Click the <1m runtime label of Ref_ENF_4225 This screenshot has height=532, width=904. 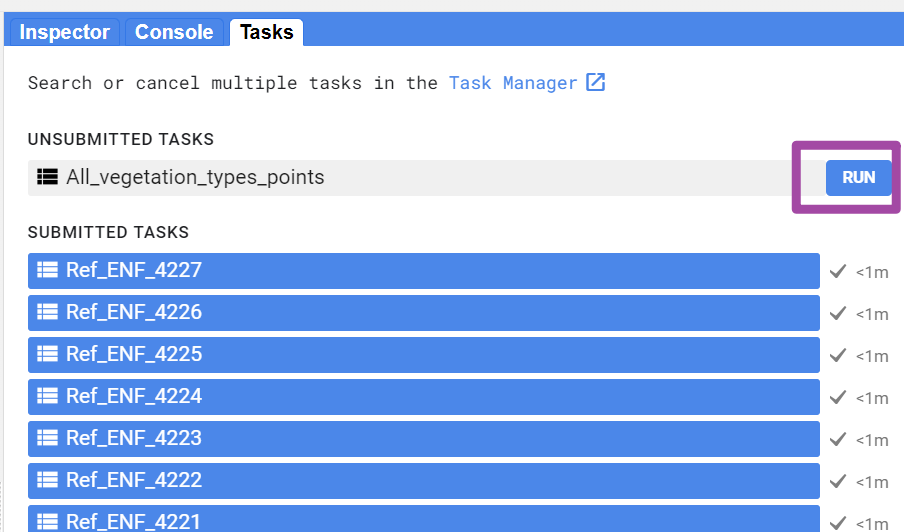pos(872,356)
